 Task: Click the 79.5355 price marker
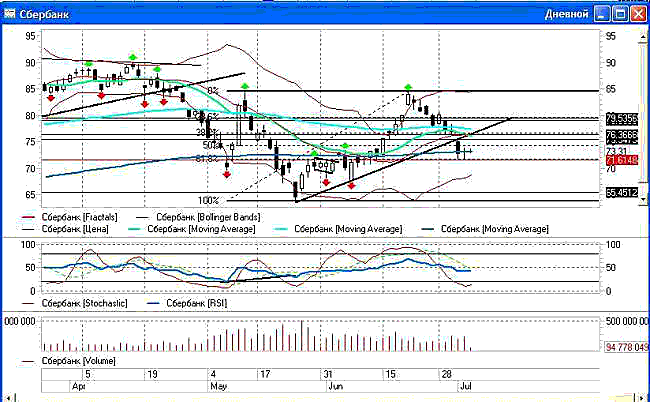(x=622, y=117)
